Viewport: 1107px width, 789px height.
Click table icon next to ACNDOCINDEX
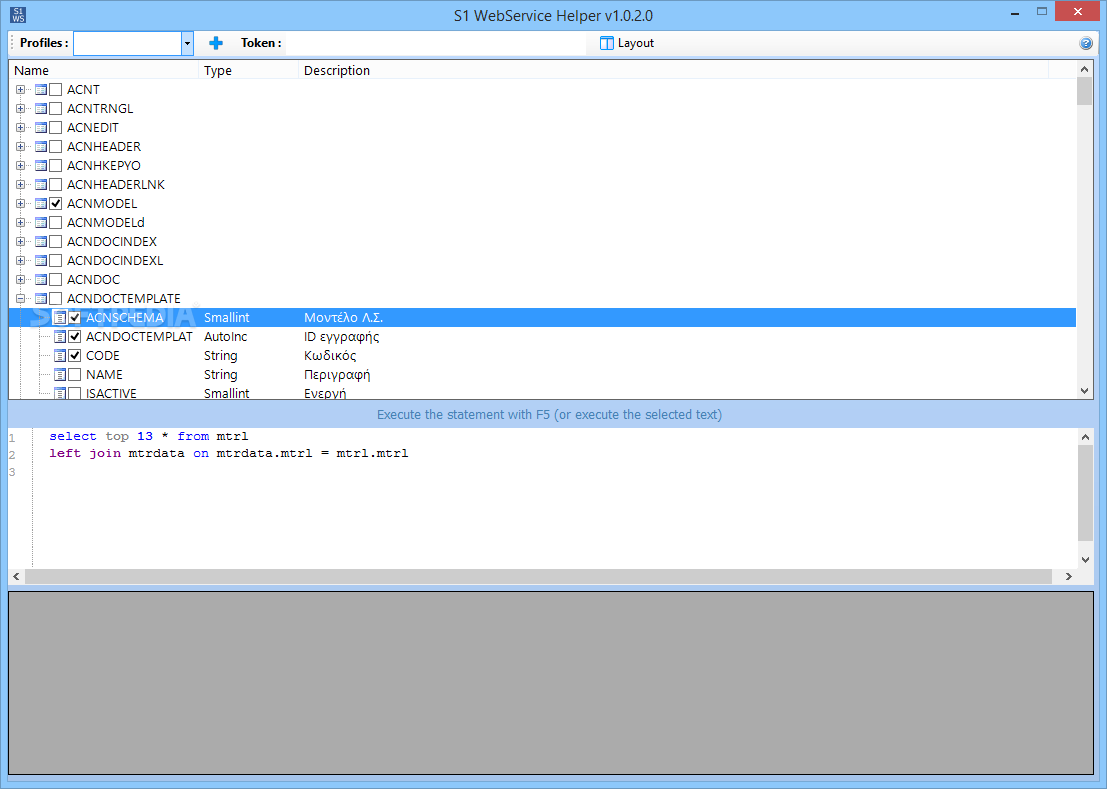(41, 242)
